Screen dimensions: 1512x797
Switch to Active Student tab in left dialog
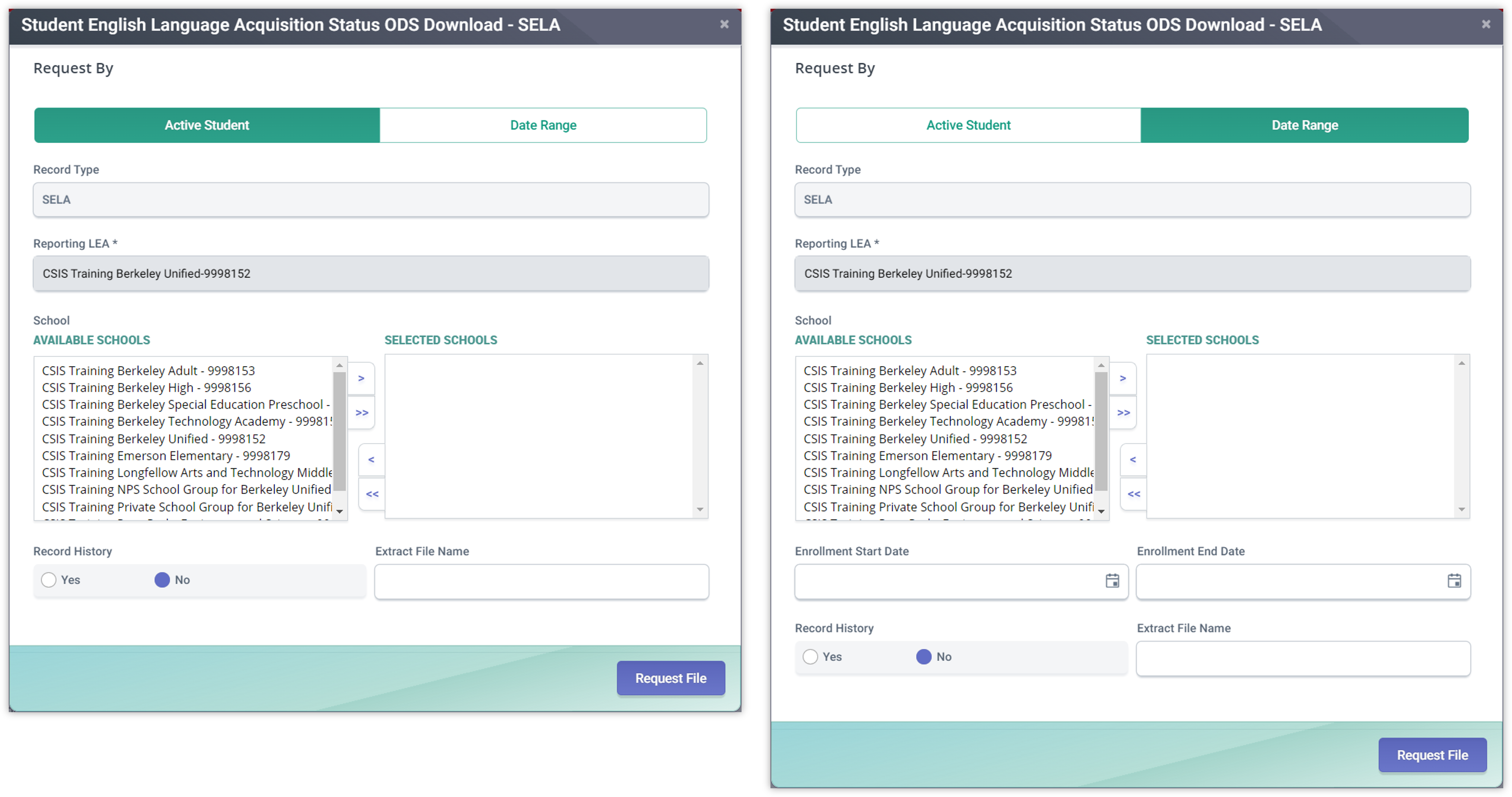point(207,125)
